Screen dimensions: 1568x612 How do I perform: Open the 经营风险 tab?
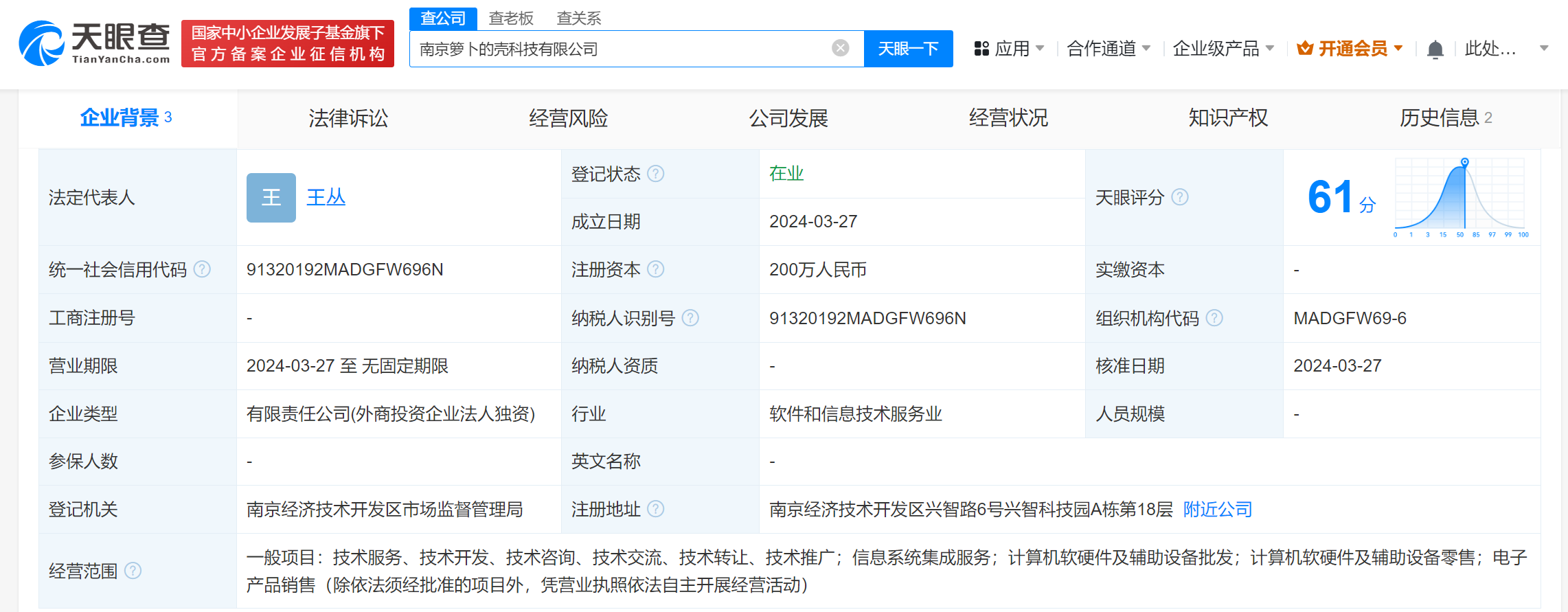pyautogui.click(x=568, y=118)
